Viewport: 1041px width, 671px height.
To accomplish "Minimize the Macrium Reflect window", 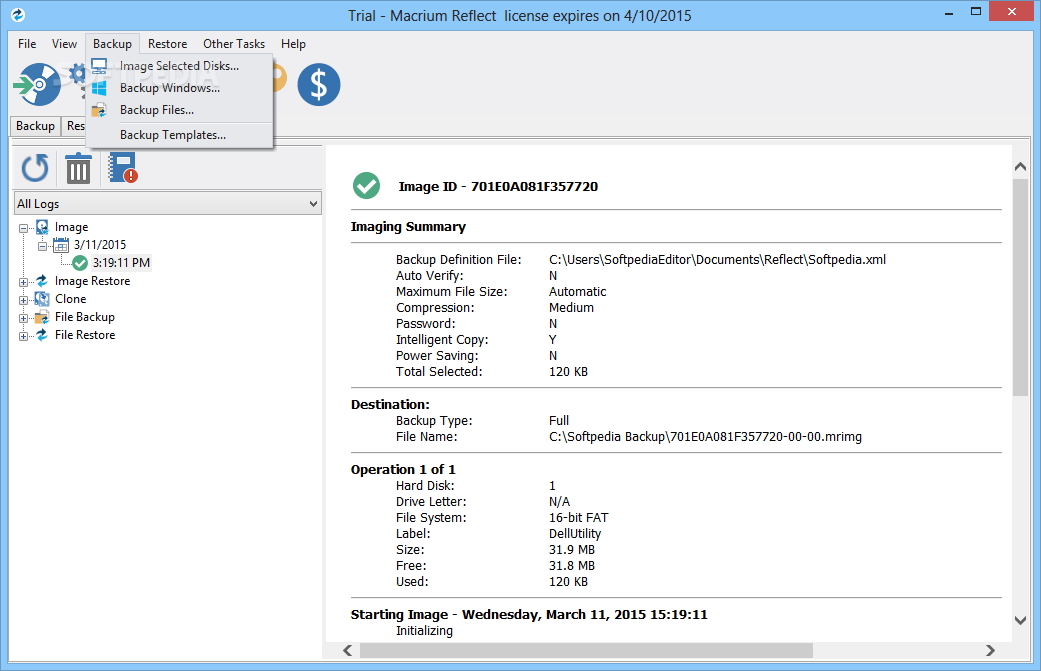I will coord(949,13).
